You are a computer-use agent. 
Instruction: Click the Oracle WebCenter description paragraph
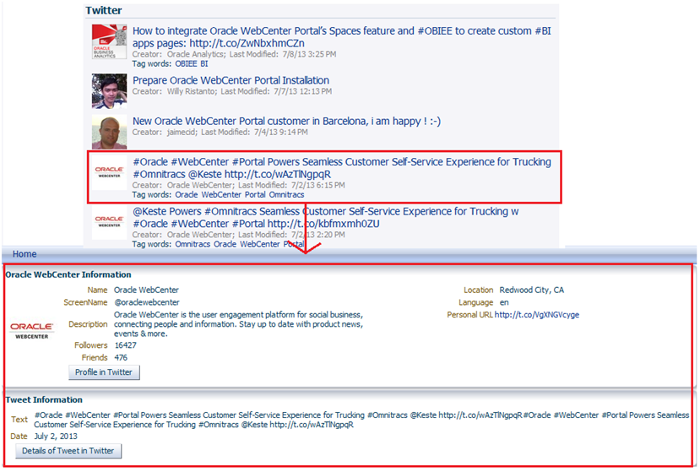click(x=238, y=324)
